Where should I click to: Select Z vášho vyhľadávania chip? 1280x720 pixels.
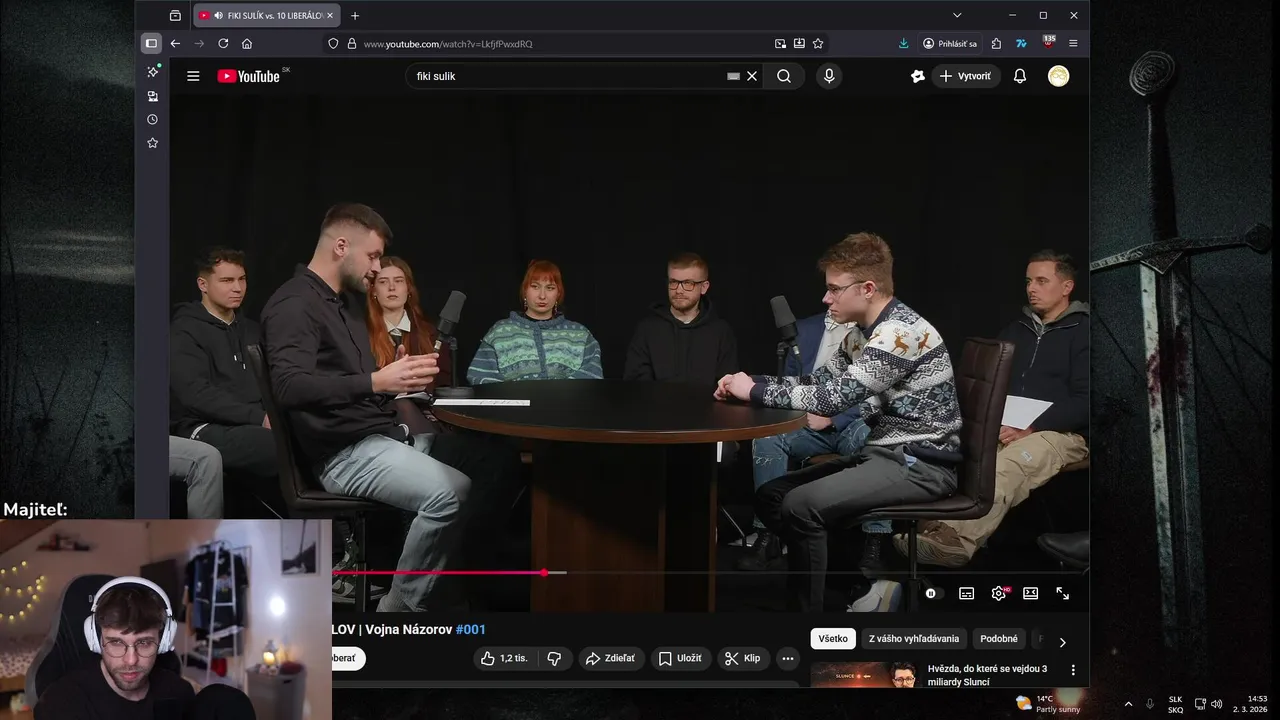point(914,639)
